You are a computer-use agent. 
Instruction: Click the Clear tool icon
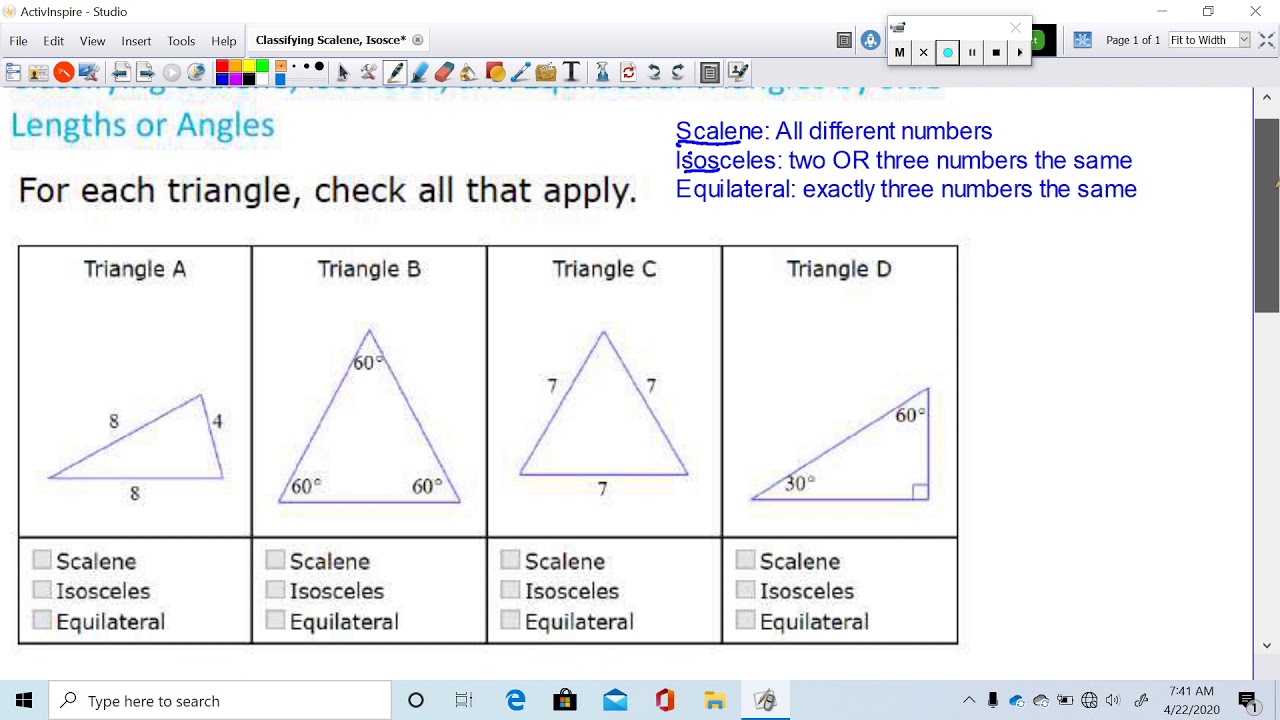coord(603,72)
